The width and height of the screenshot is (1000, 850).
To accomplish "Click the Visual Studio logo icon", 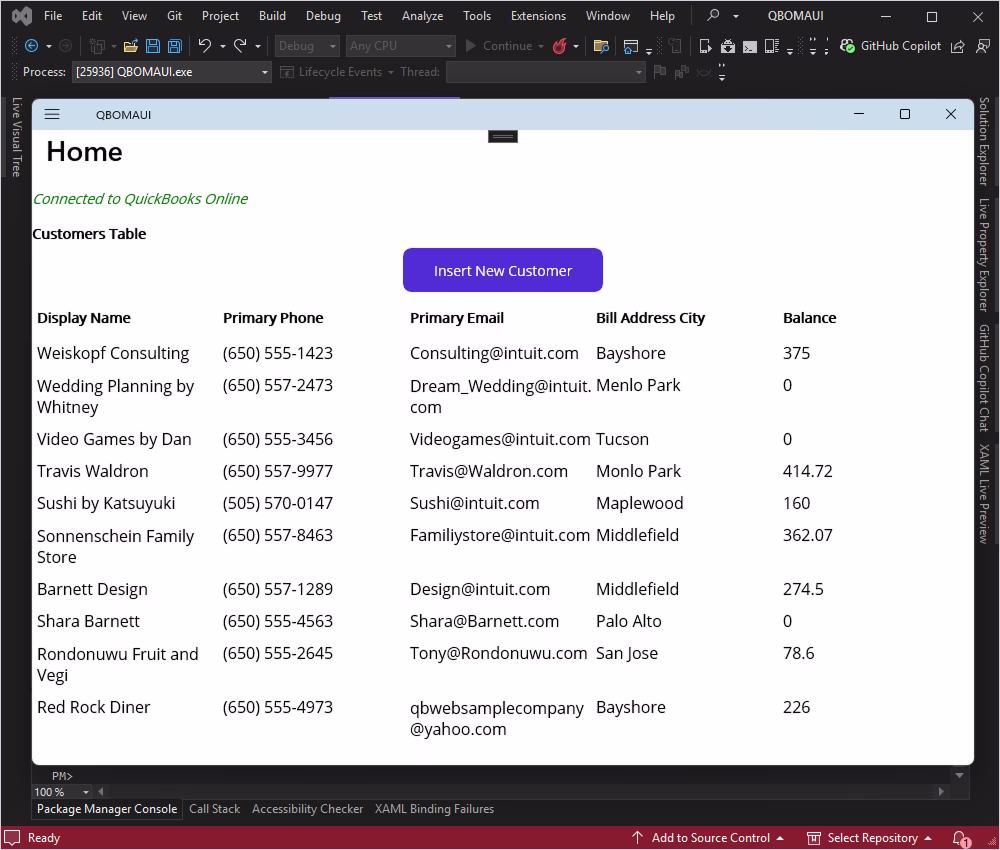I will coord(22,16).
